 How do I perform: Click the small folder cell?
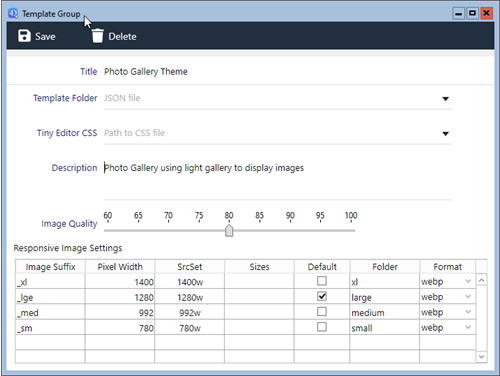click(x=385, y=328)
